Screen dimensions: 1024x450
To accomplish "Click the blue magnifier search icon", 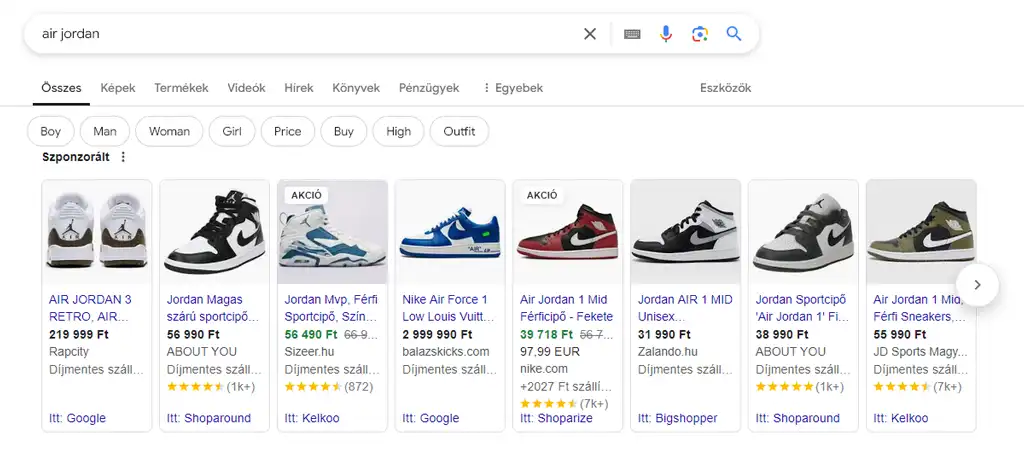I will tap(733, 34).
